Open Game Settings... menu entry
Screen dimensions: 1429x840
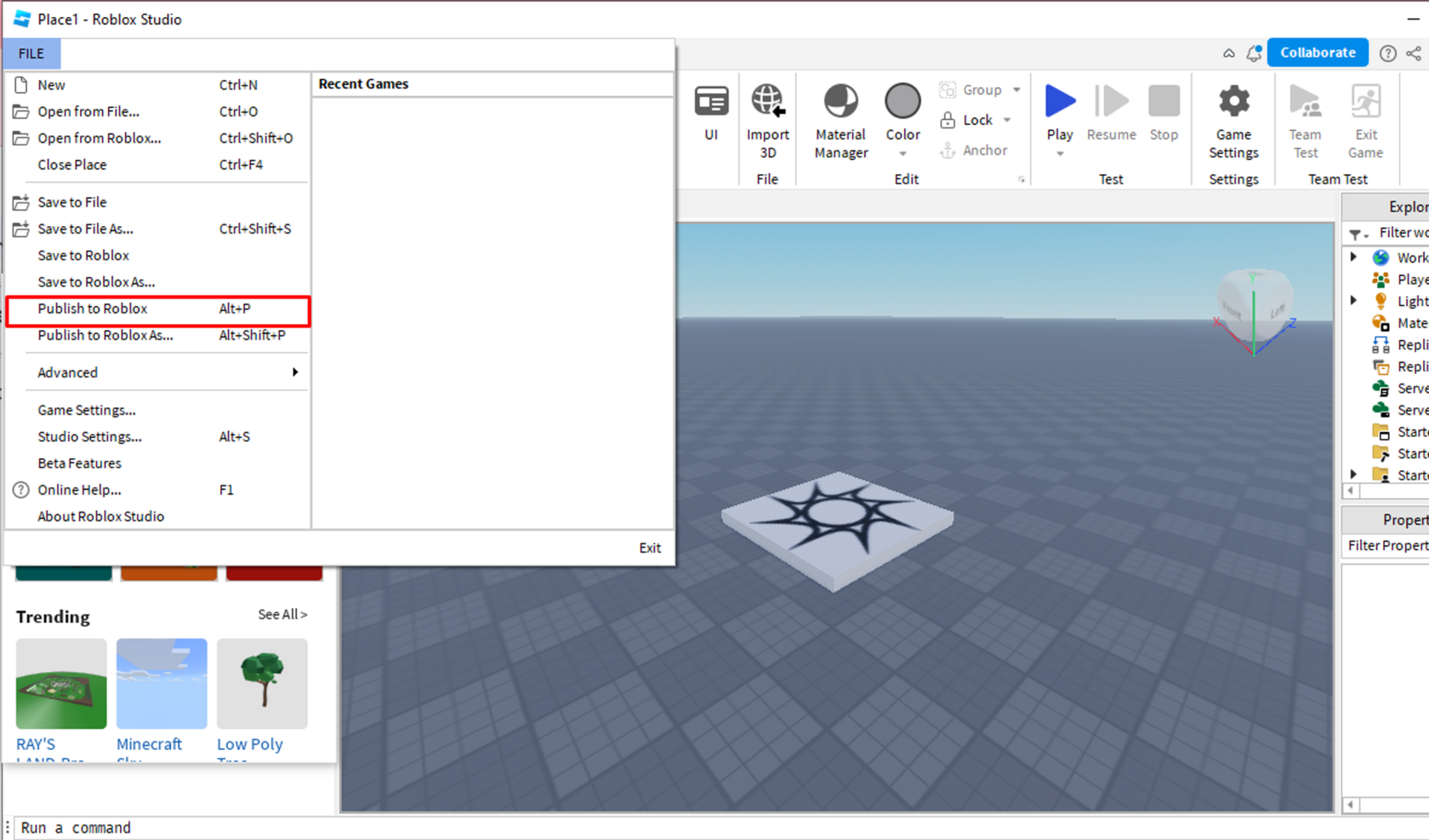[x=157, y=410]
